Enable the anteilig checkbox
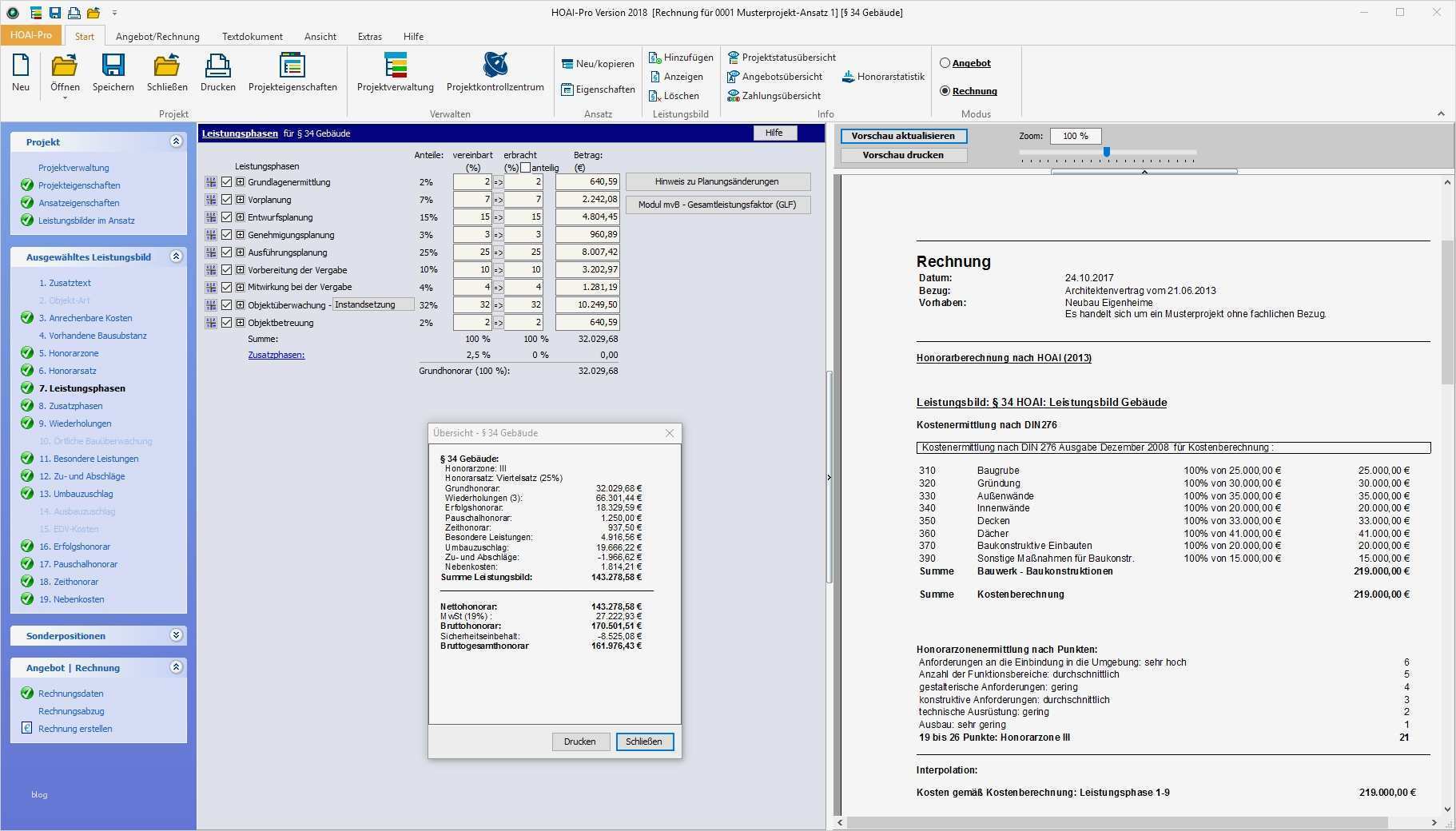 pos(527,167)
